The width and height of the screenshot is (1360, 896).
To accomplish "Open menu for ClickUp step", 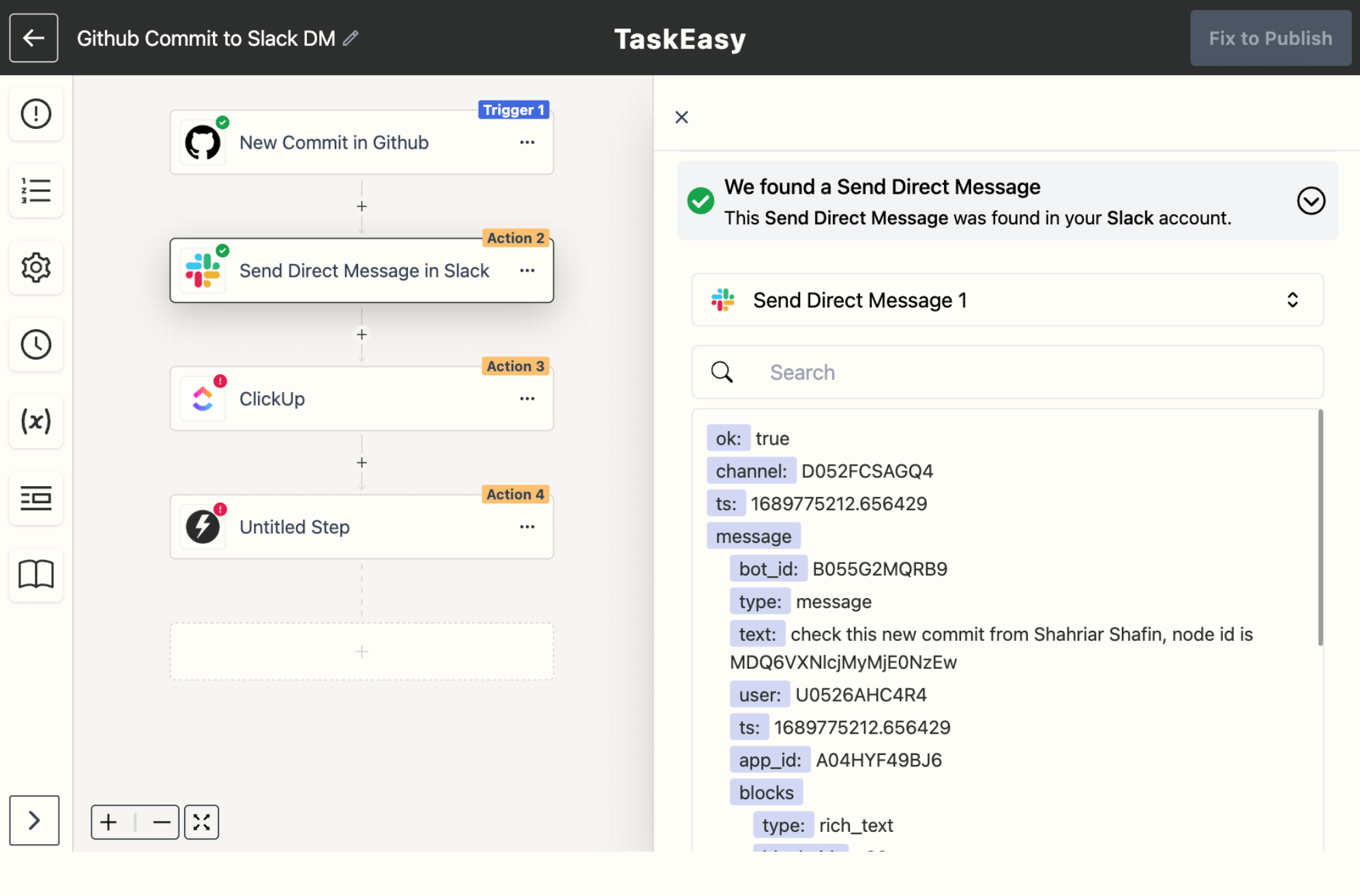I will point(527,399).
